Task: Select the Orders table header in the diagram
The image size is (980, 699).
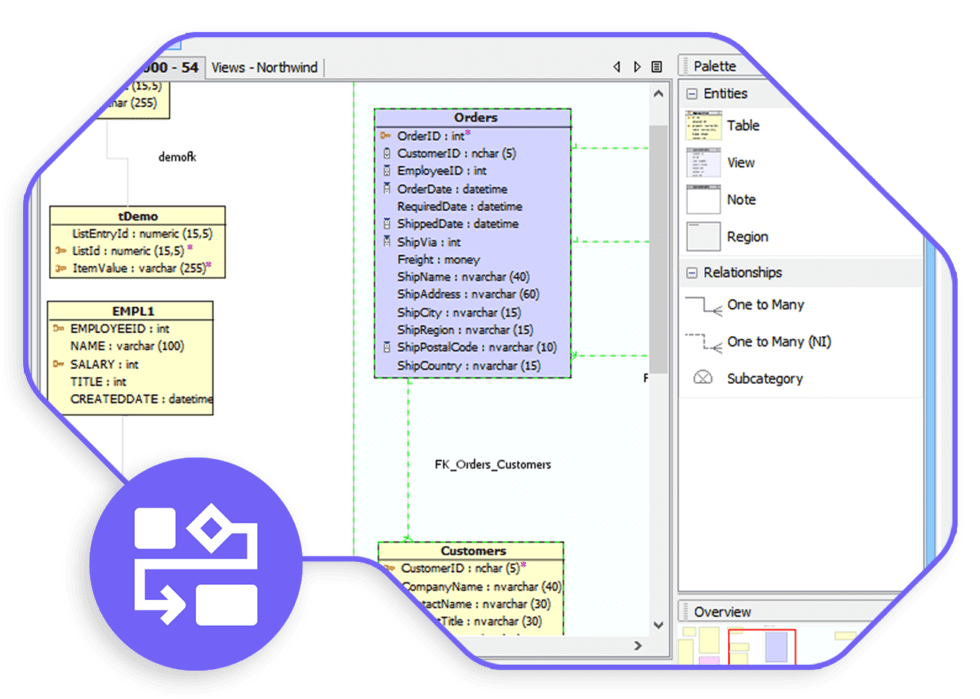Action: click(x=474, y=117)
